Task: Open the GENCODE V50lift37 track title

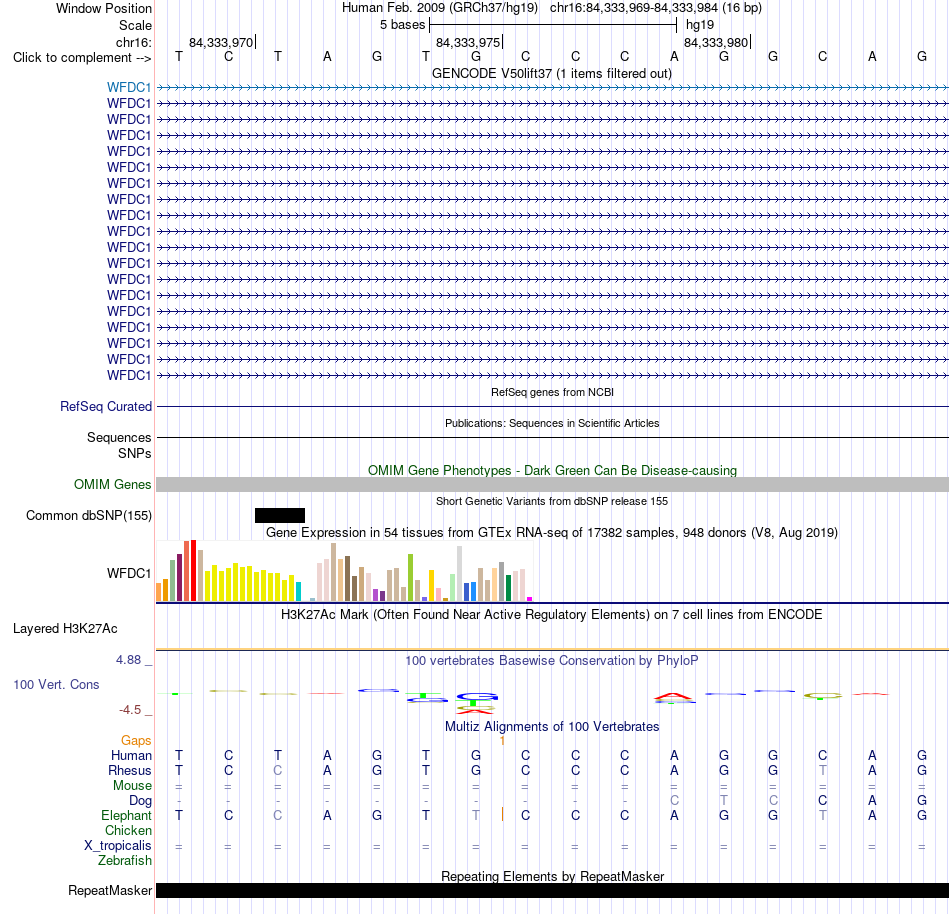Action: pyautogui.click(x=551, y=73)
